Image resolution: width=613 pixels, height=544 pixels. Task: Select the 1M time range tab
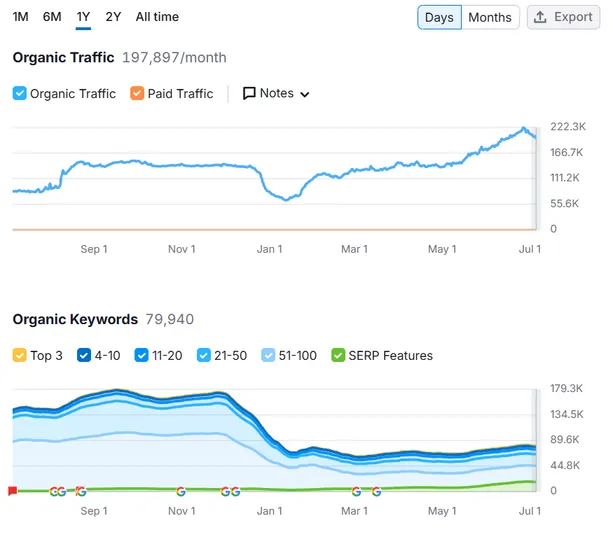point(20,17)
